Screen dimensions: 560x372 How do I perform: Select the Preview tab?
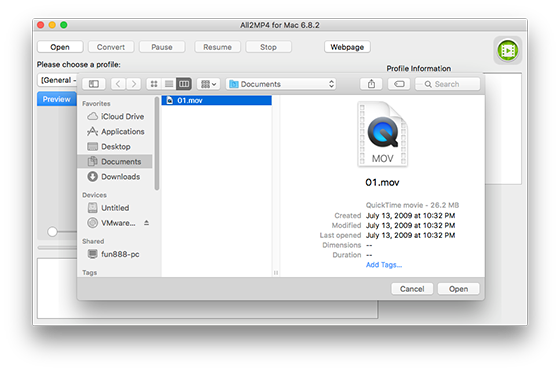click(x=56, y=99)
